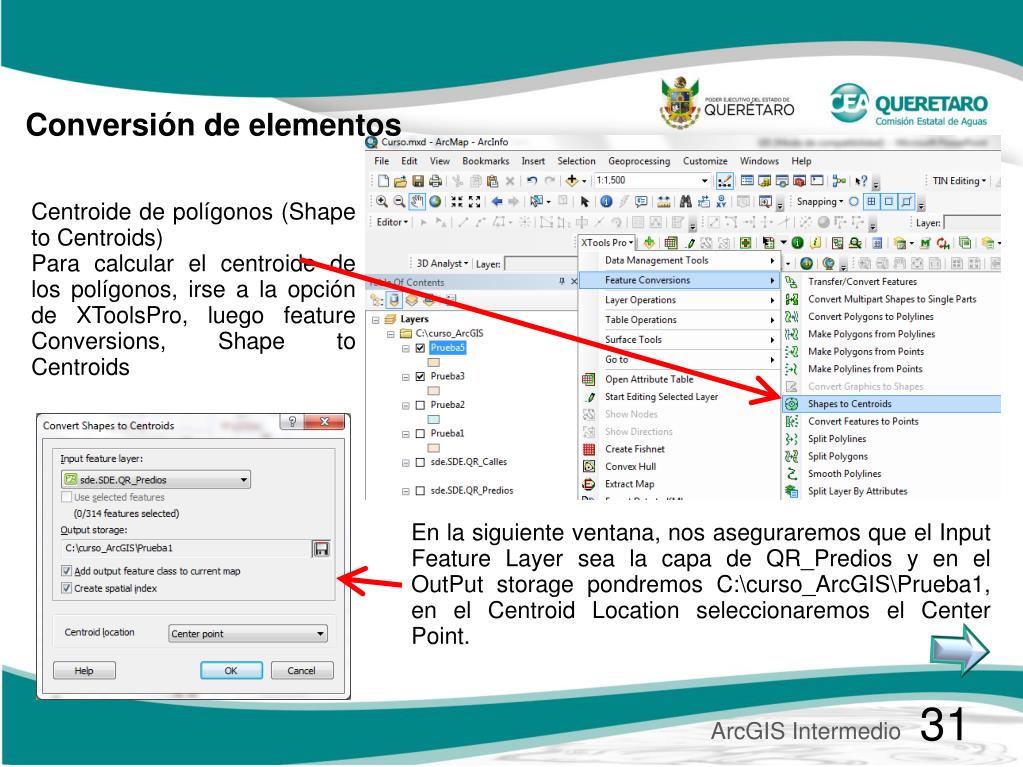Choose Shapes to Centroids menu item
The height and width of the screenshot is (767, 1023).
pos(891,404)
